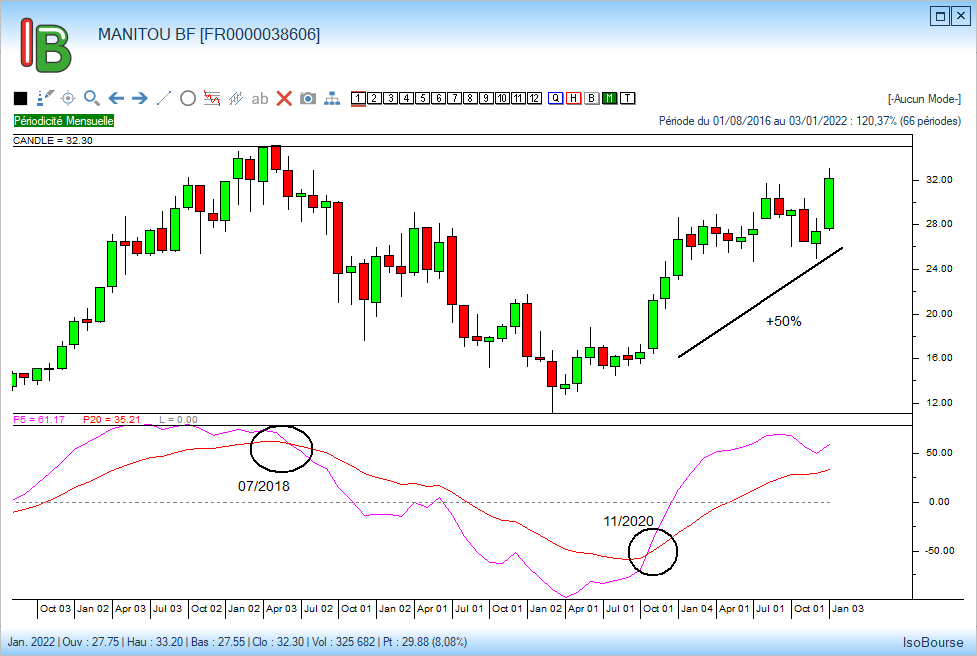Select numbered box 10
Image resolution: width=977 pixels, height=656 pixels.
(503, 98)
